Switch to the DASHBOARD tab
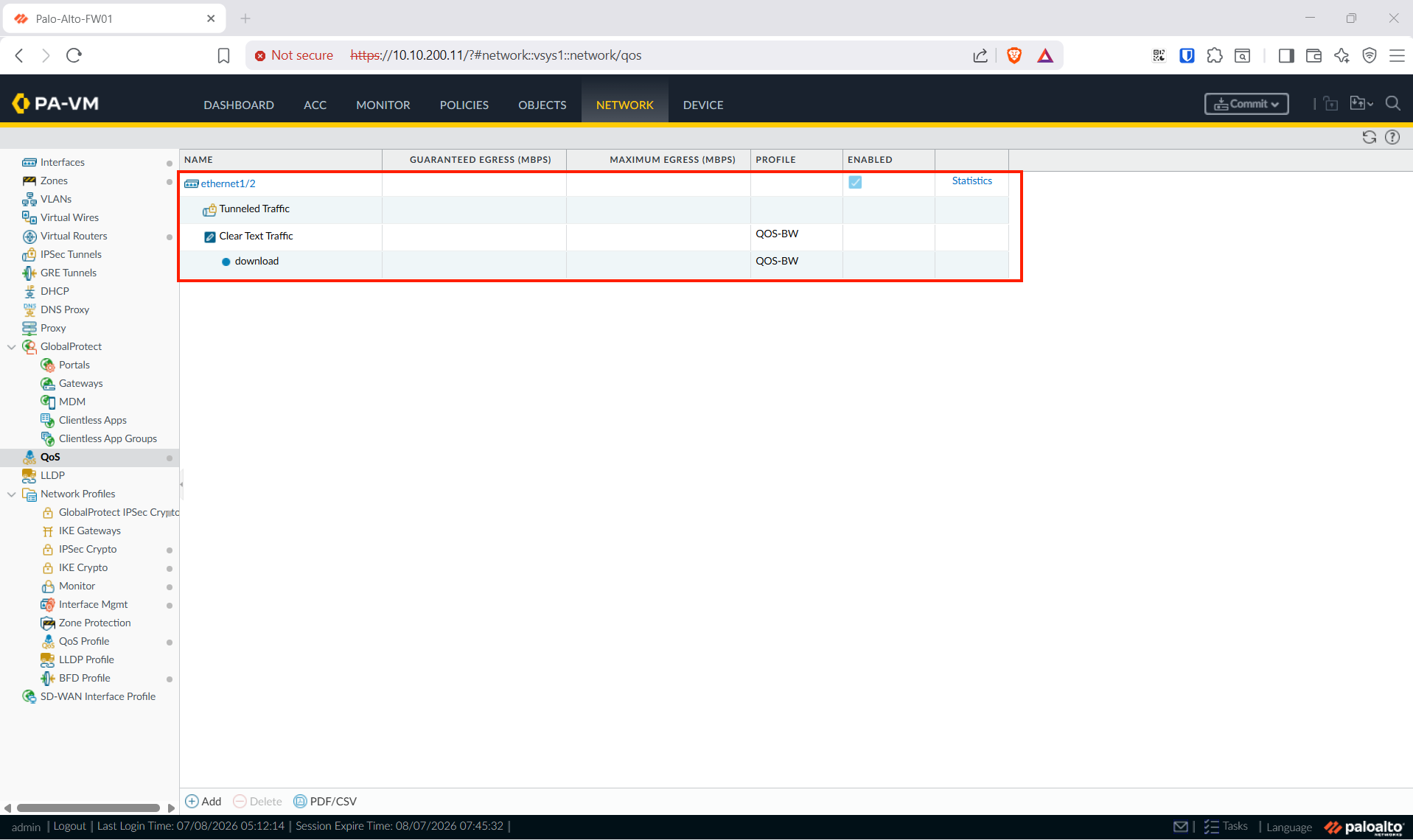The height and width of the screenshot is (840, 1413). (x=239, y=105)
